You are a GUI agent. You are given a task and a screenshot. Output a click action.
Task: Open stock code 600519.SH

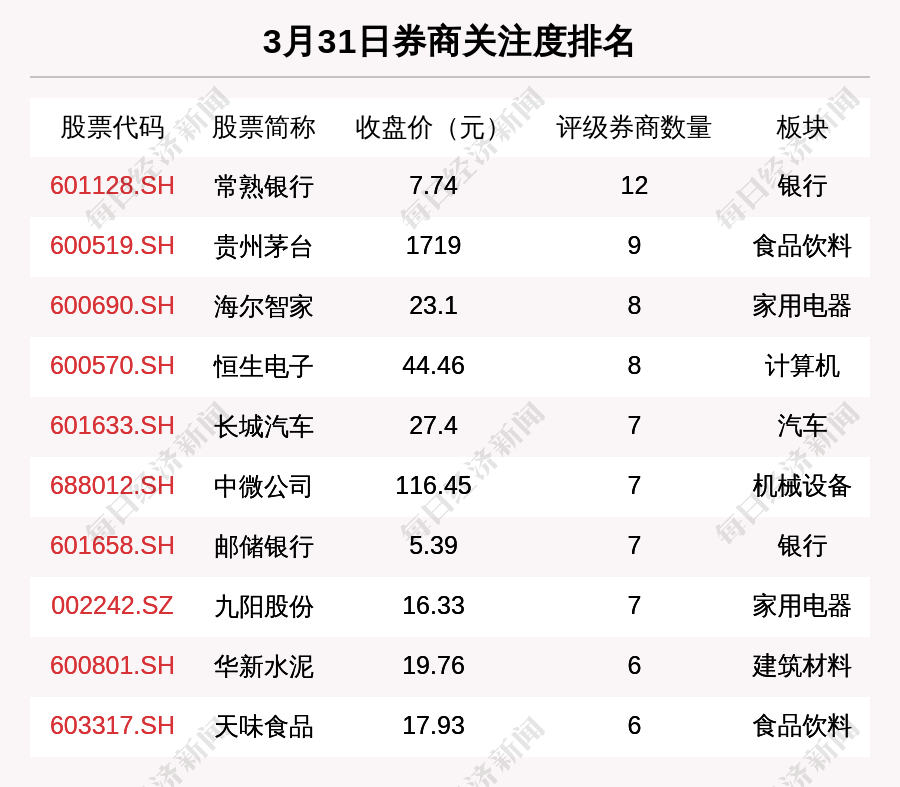pos(112,246)
